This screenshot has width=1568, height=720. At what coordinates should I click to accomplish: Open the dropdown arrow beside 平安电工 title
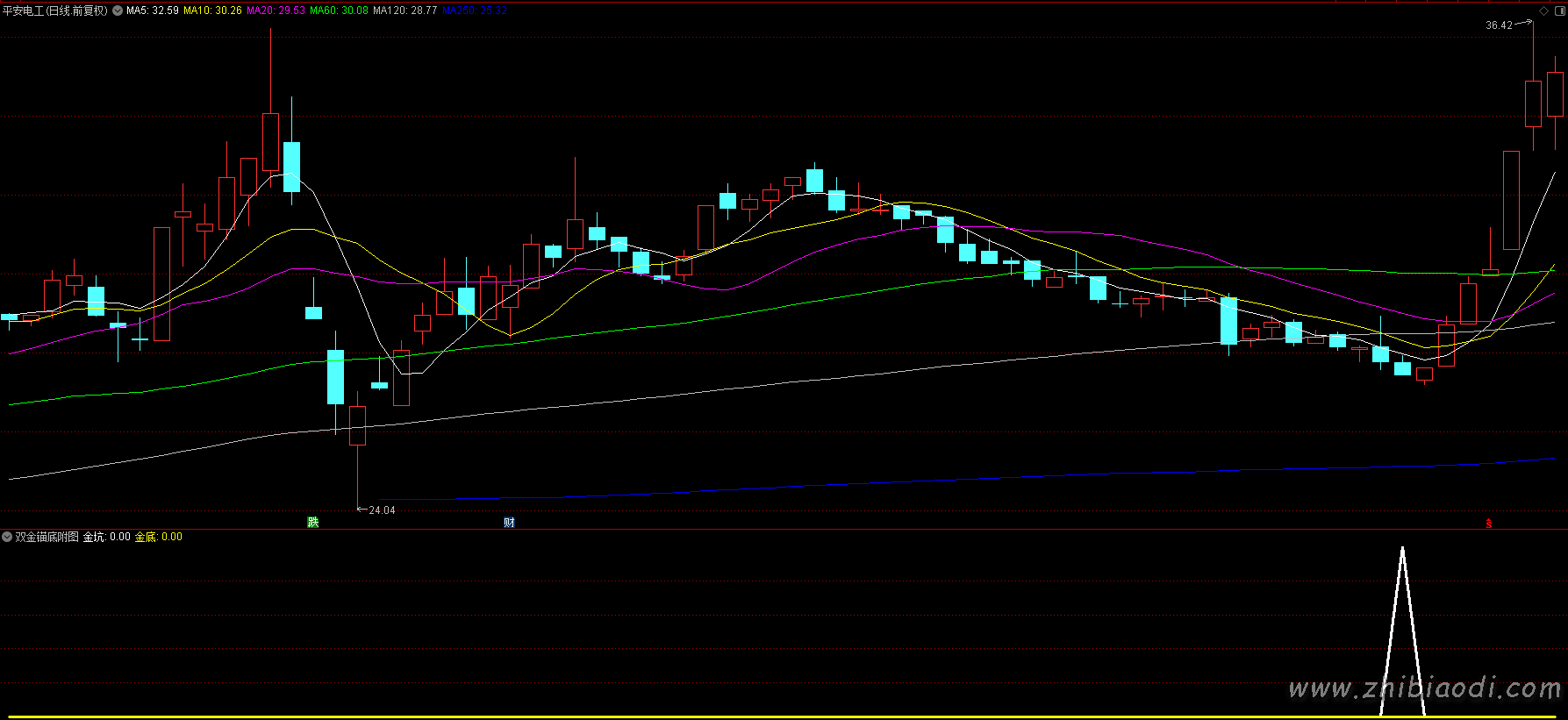pyautogui.click(x=118, y=11)
